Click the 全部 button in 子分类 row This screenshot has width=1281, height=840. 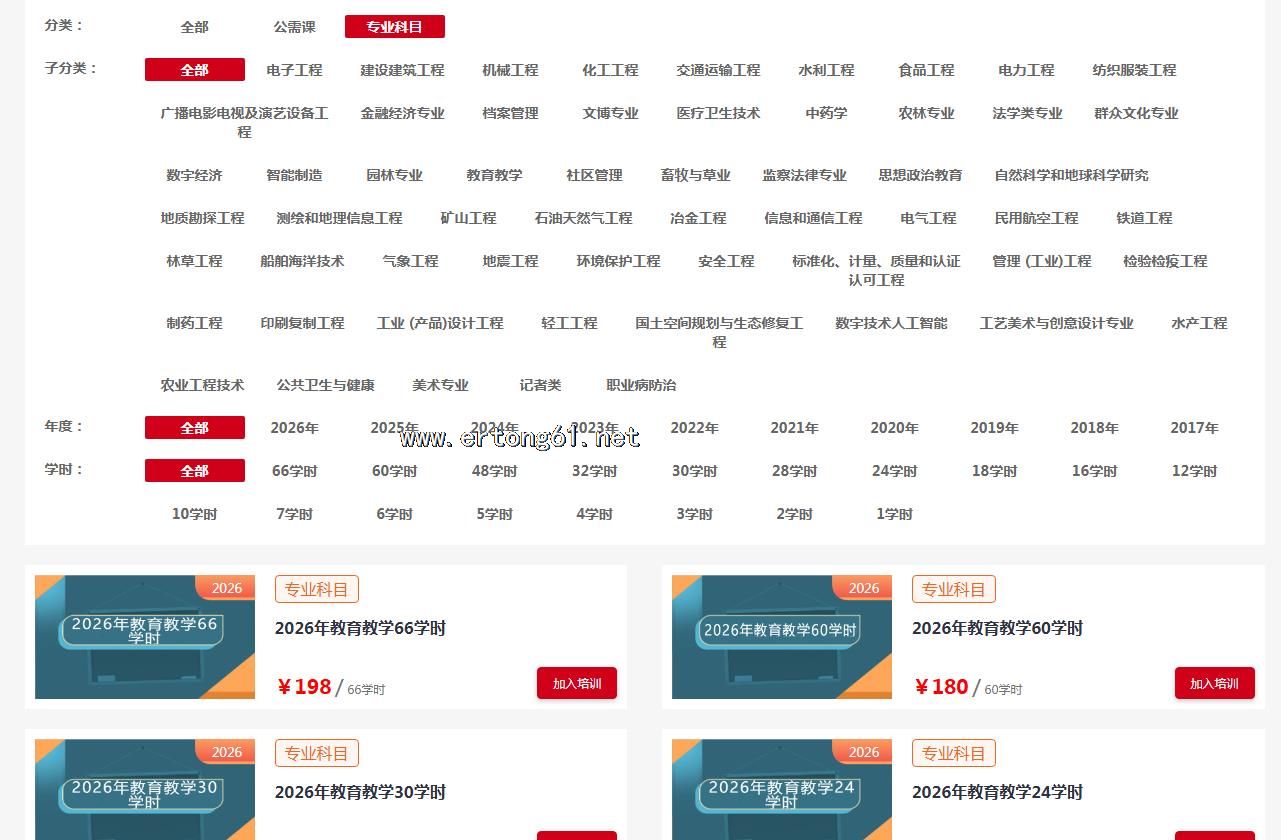(195, 70)
